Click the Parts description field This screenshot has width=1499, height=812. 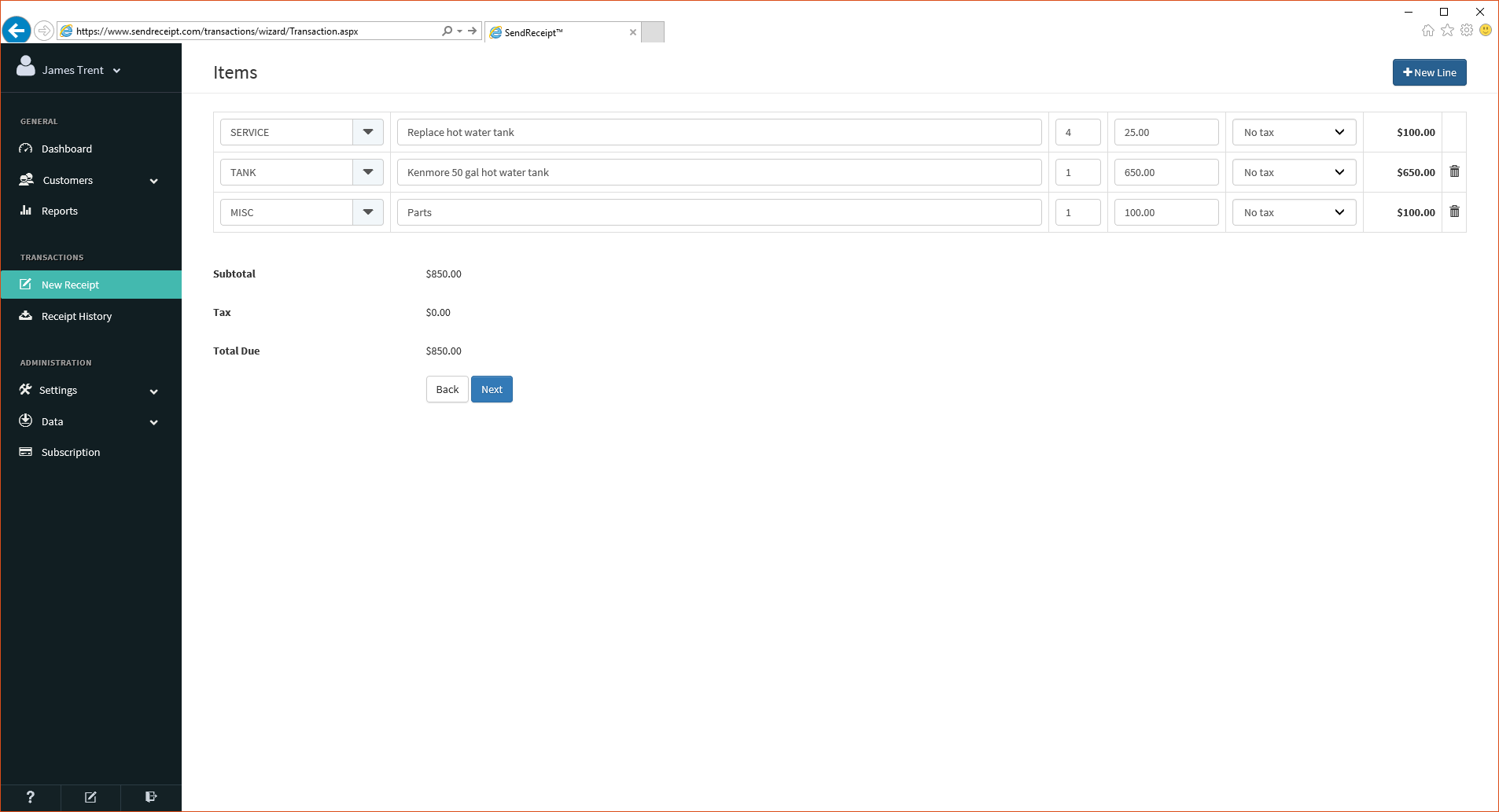(718, 211)
